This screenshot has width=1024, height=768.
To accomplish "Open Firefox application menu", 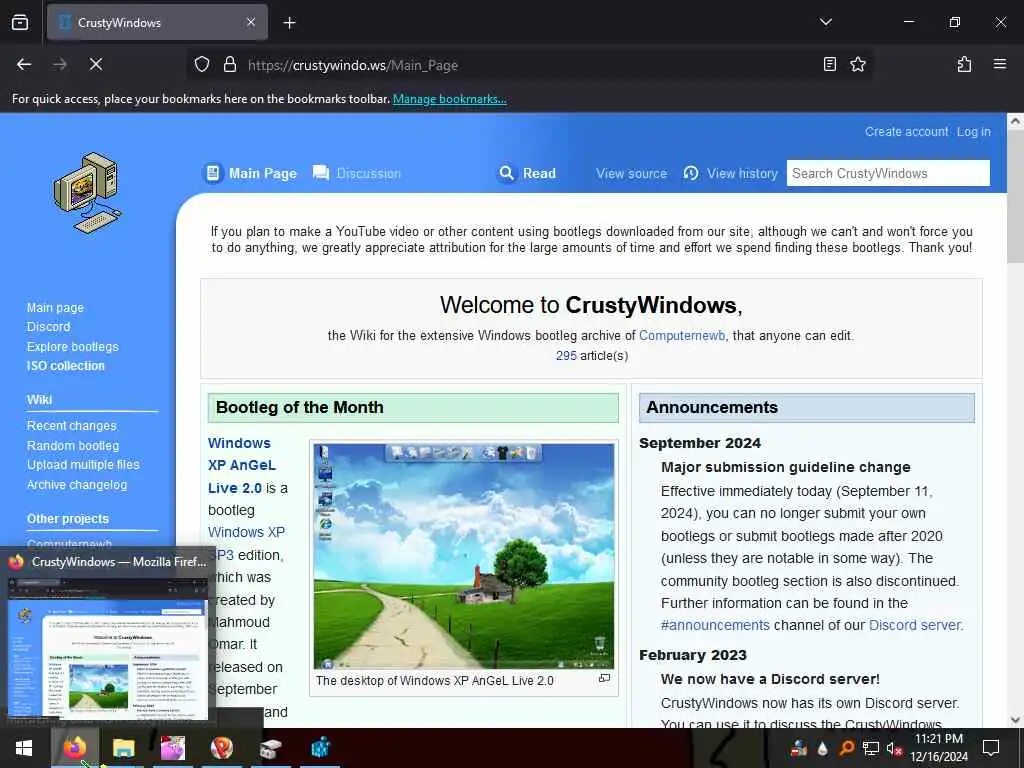I will 999,64.
